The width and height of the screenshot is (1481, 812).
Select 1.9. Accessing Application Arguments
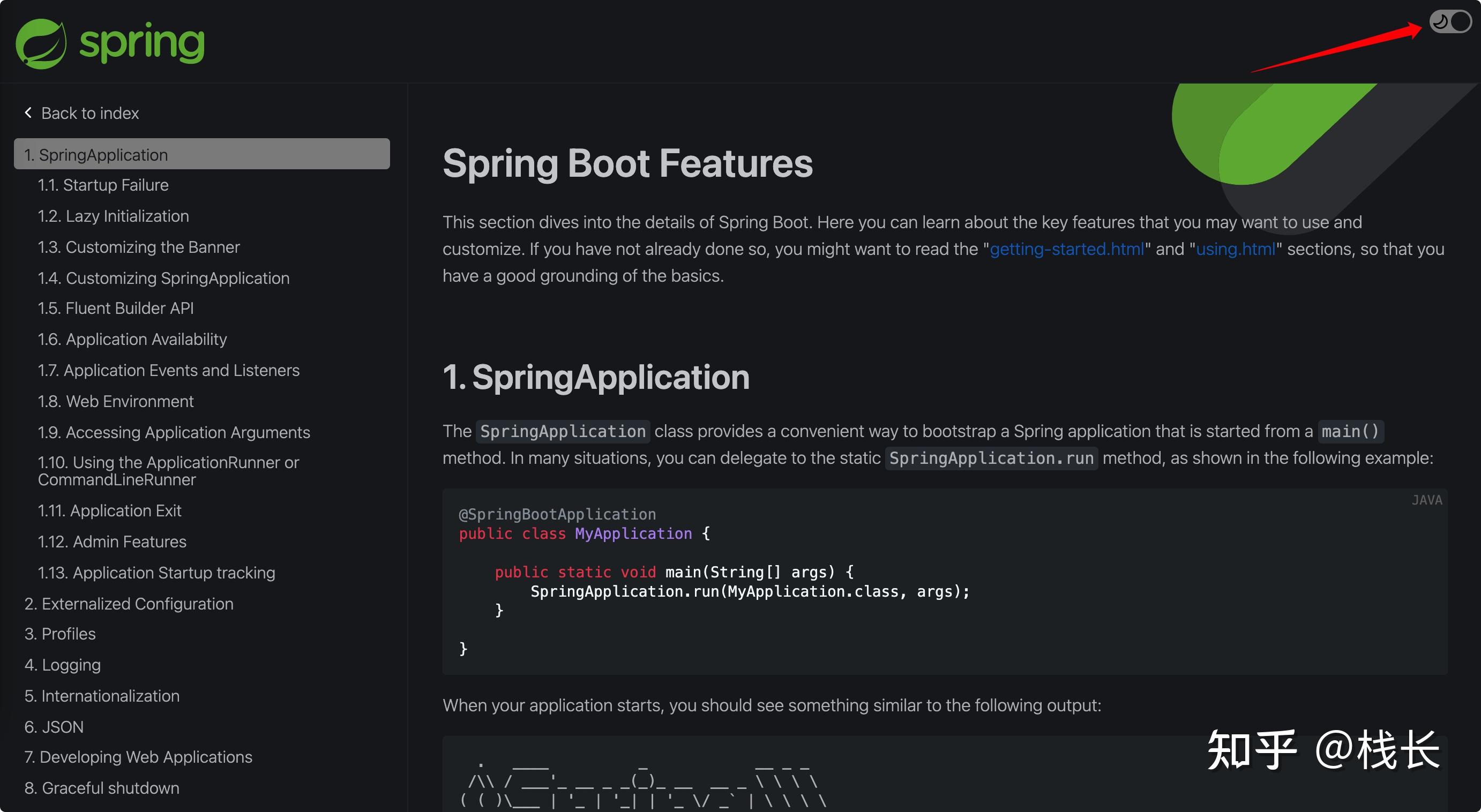[174, 432]
